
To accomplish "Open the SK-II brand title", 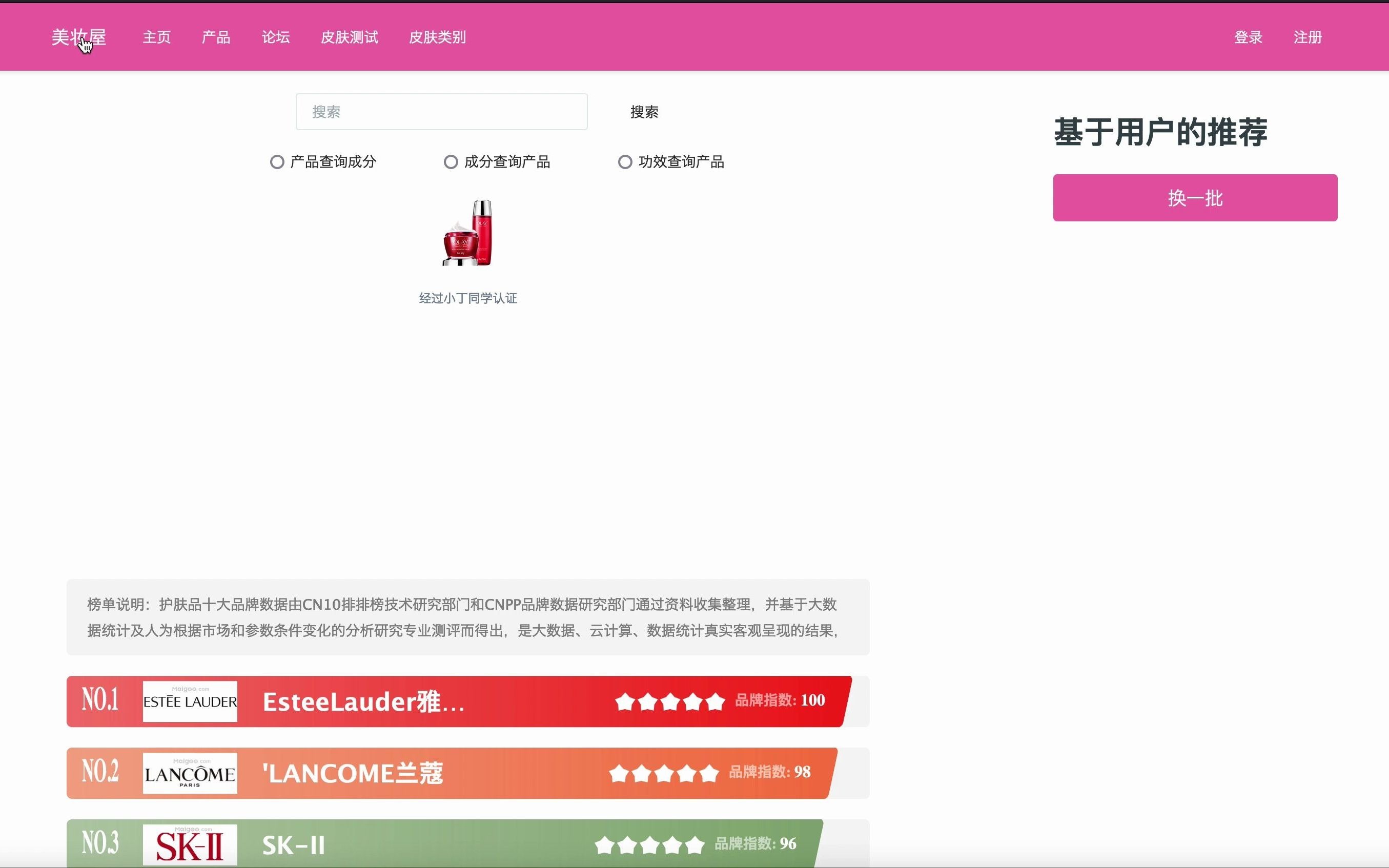I will [x=293, y=845].
